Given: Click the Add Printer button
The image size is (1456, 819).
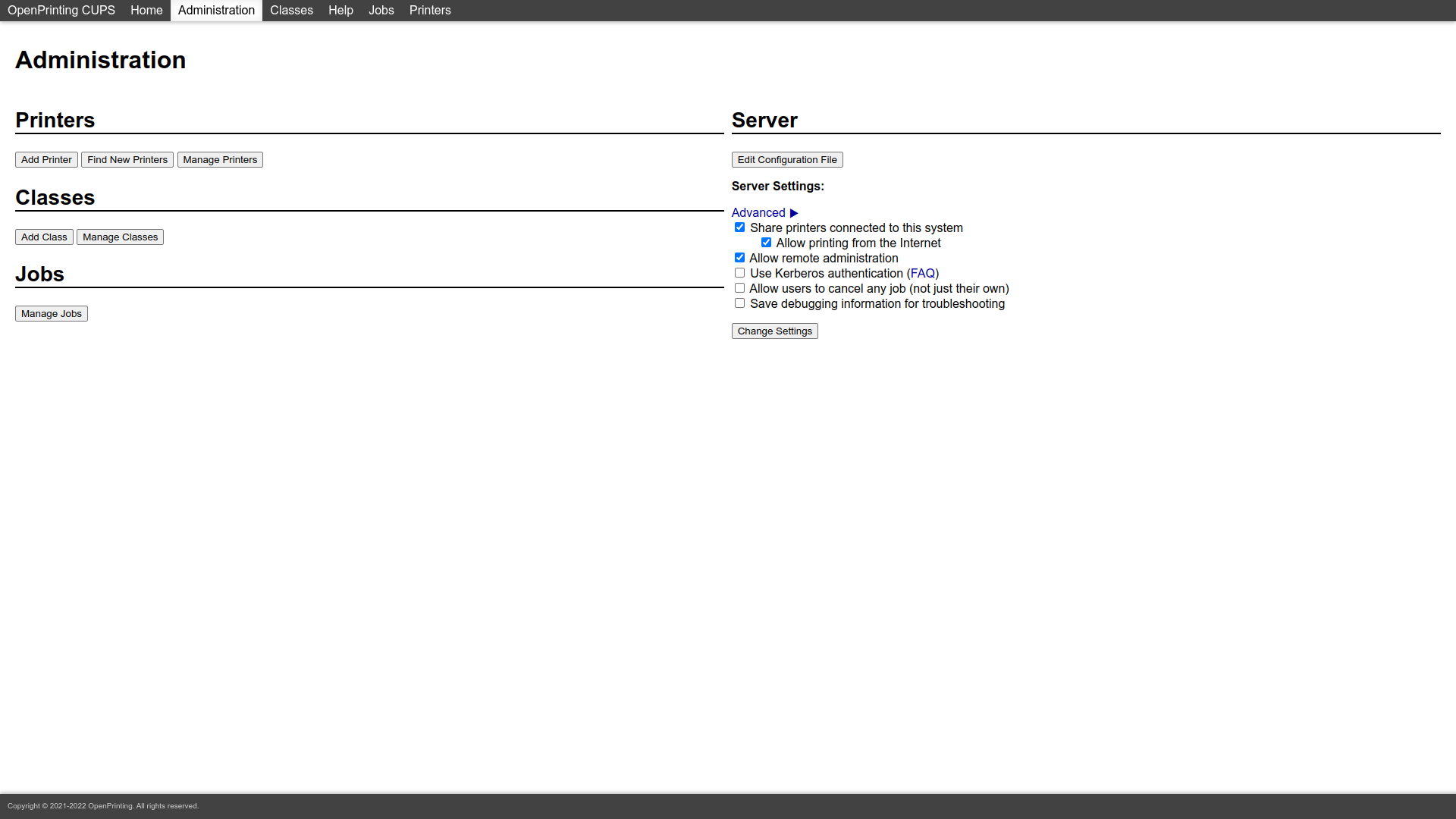Looking at the screenshot, I should pos(46,160).
